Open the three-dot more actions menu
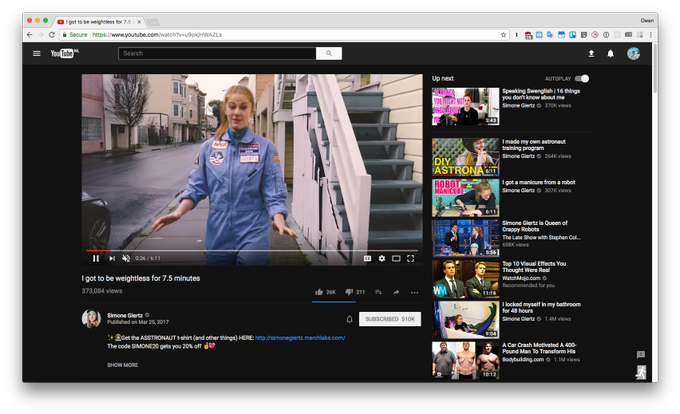This screenshot has height=414, width=680. click(x=415, y=293)
